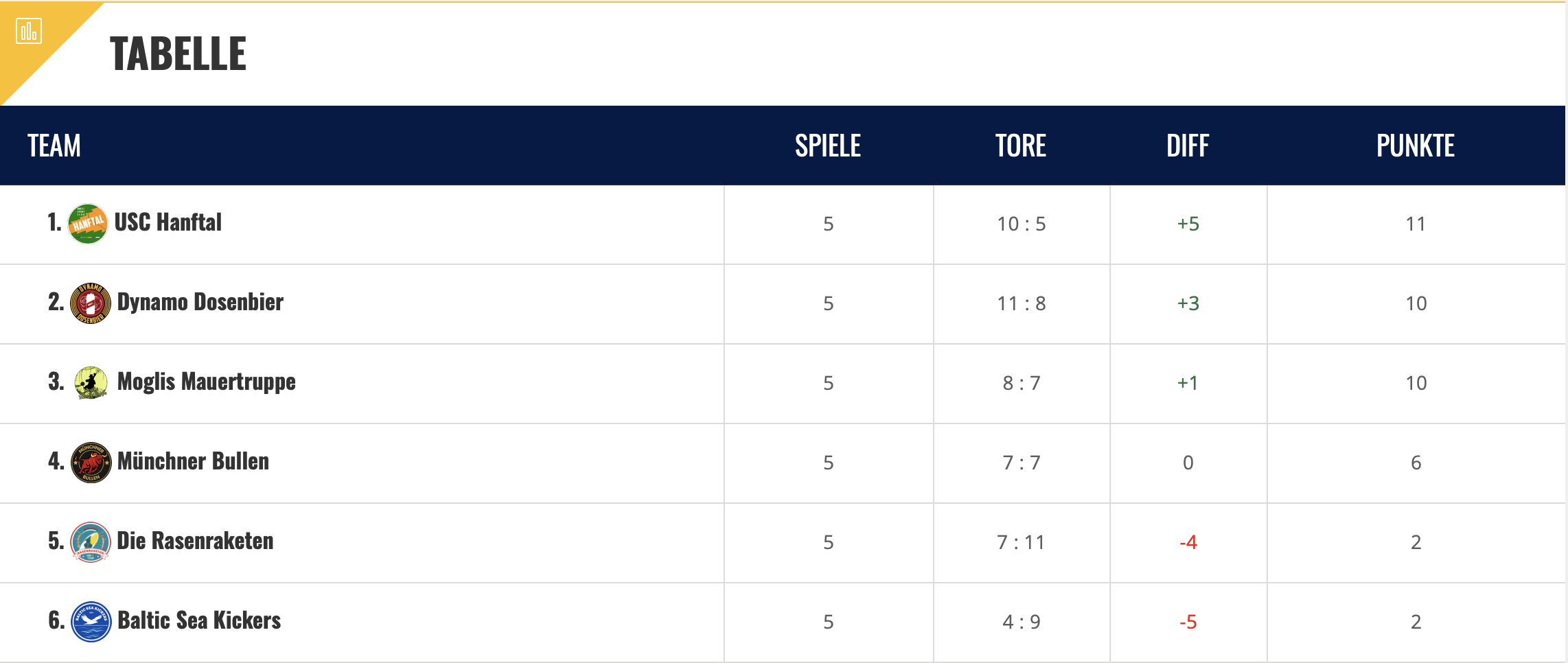Click the PUNKTE column header
This screenshot has width=1568, height=663.
point(1416,146)
